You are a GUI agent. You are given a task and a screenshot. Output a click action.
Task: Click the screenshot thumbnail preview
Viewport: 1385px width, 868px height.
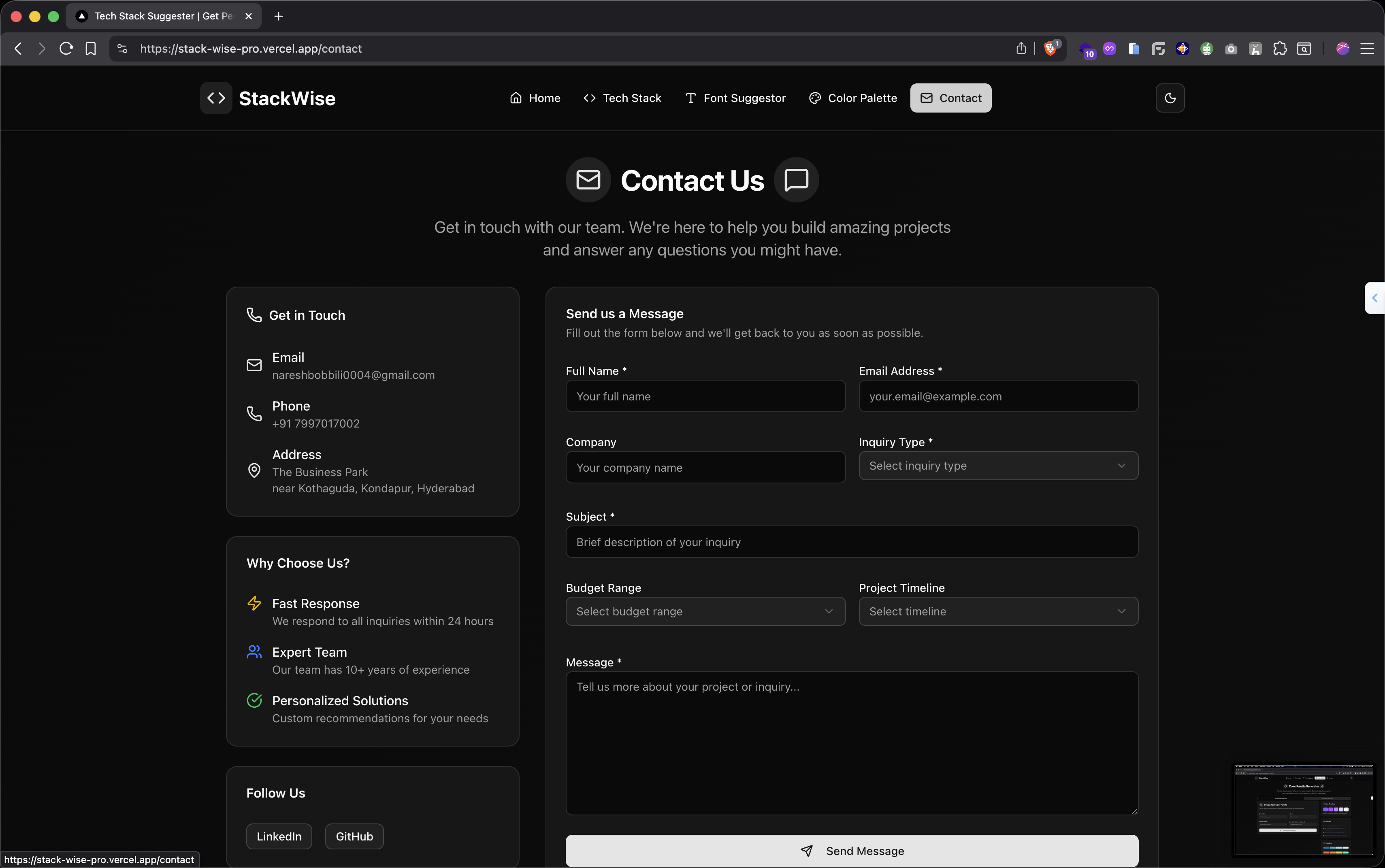[1304, 809]
